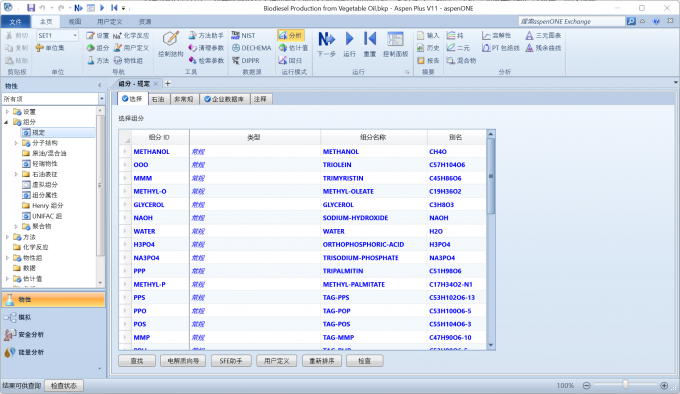Open the Ternary Diagram (三元图表) tool
Viewport: 680px width, 394px height.
coord(543,36)
